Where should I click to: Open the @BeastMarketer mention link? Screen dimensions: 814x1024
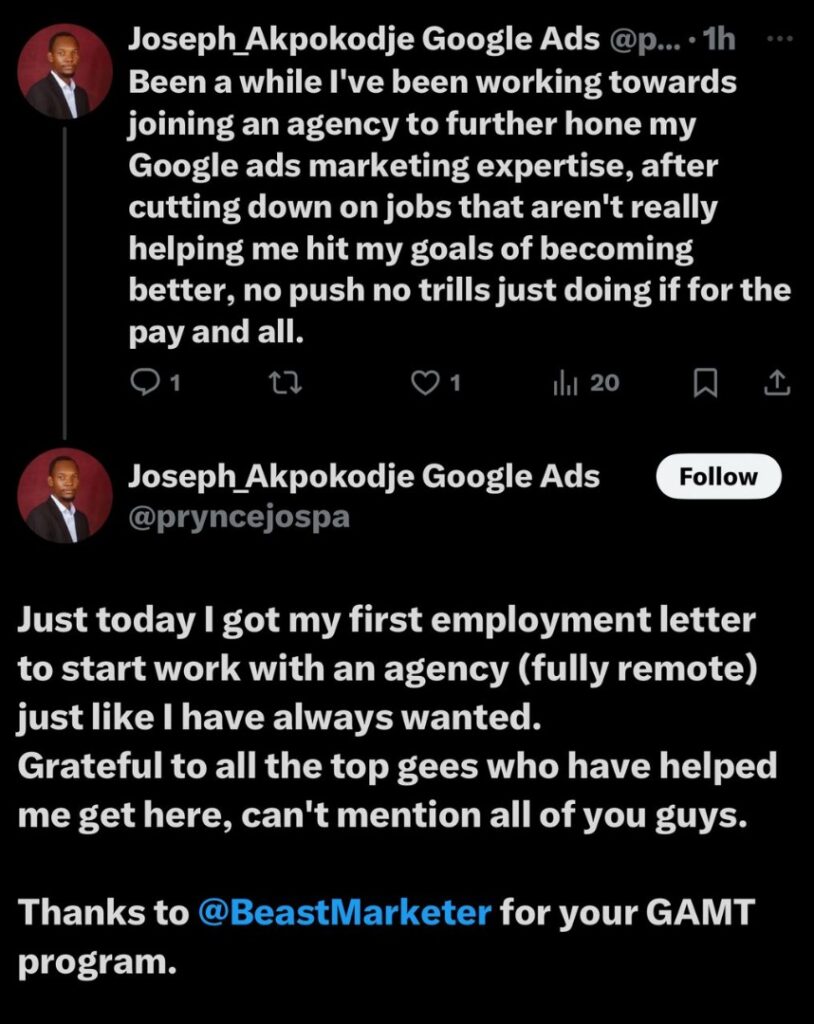pyautogui.click(x=344, y=912)
